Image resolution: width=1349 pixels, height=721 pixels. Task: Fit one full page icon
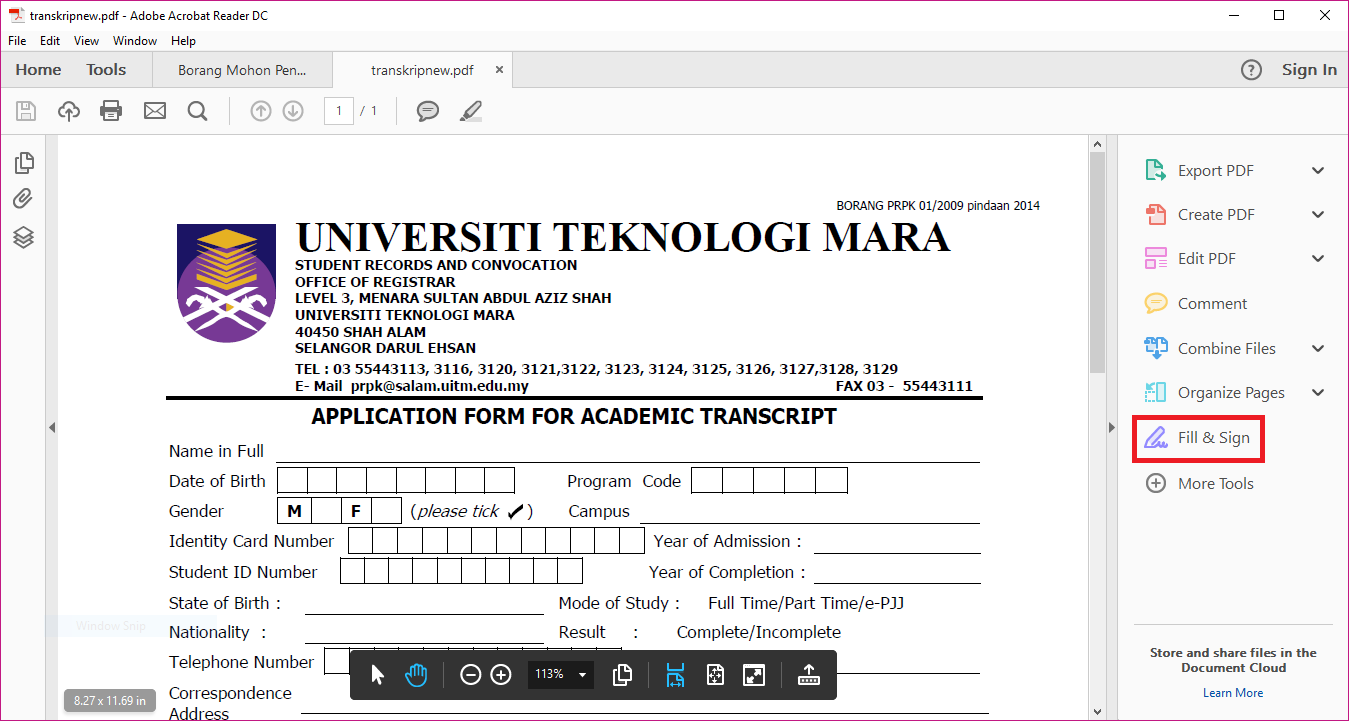pos(714,675)
